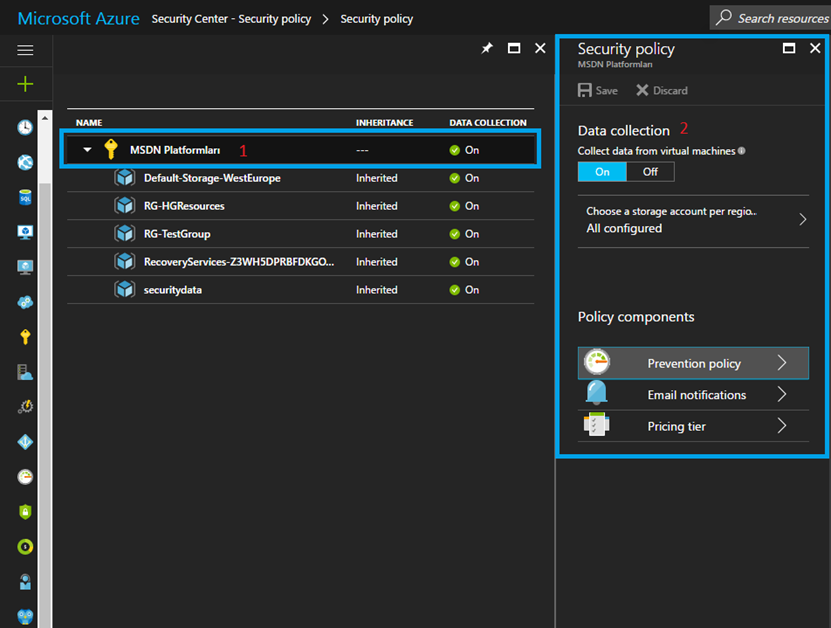831x628 pixels.
Task: Close the policy list blade
Action: (x=540, y=48)
